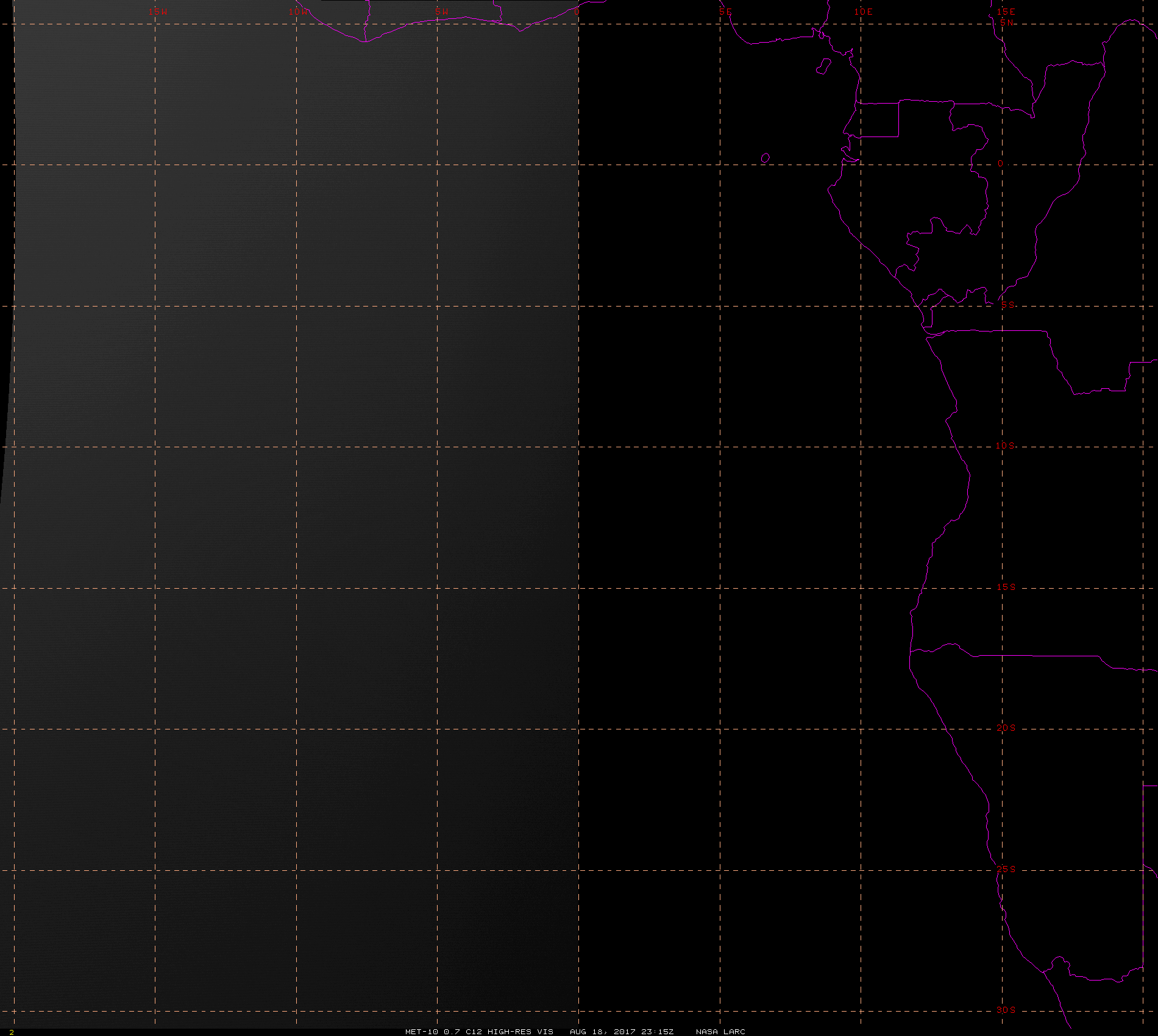Click the 5N latitude label

tap(1007, 23)
